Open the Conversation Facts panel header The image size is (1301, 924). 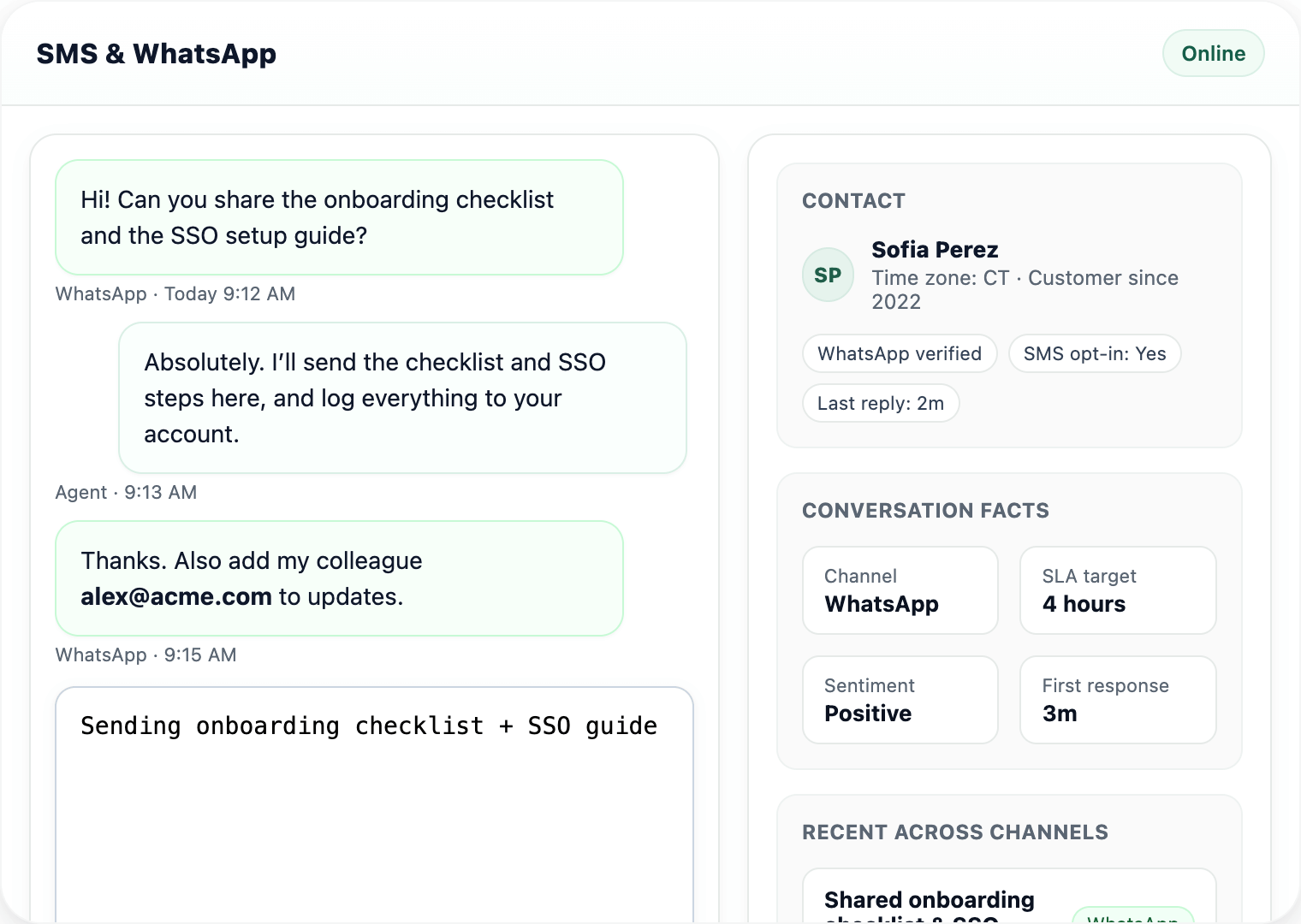(x=925, y=510)
